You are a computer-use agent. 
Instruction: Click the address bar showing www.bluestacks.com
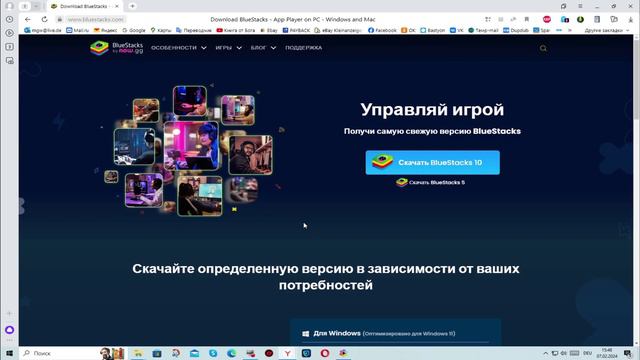point(95,19)
